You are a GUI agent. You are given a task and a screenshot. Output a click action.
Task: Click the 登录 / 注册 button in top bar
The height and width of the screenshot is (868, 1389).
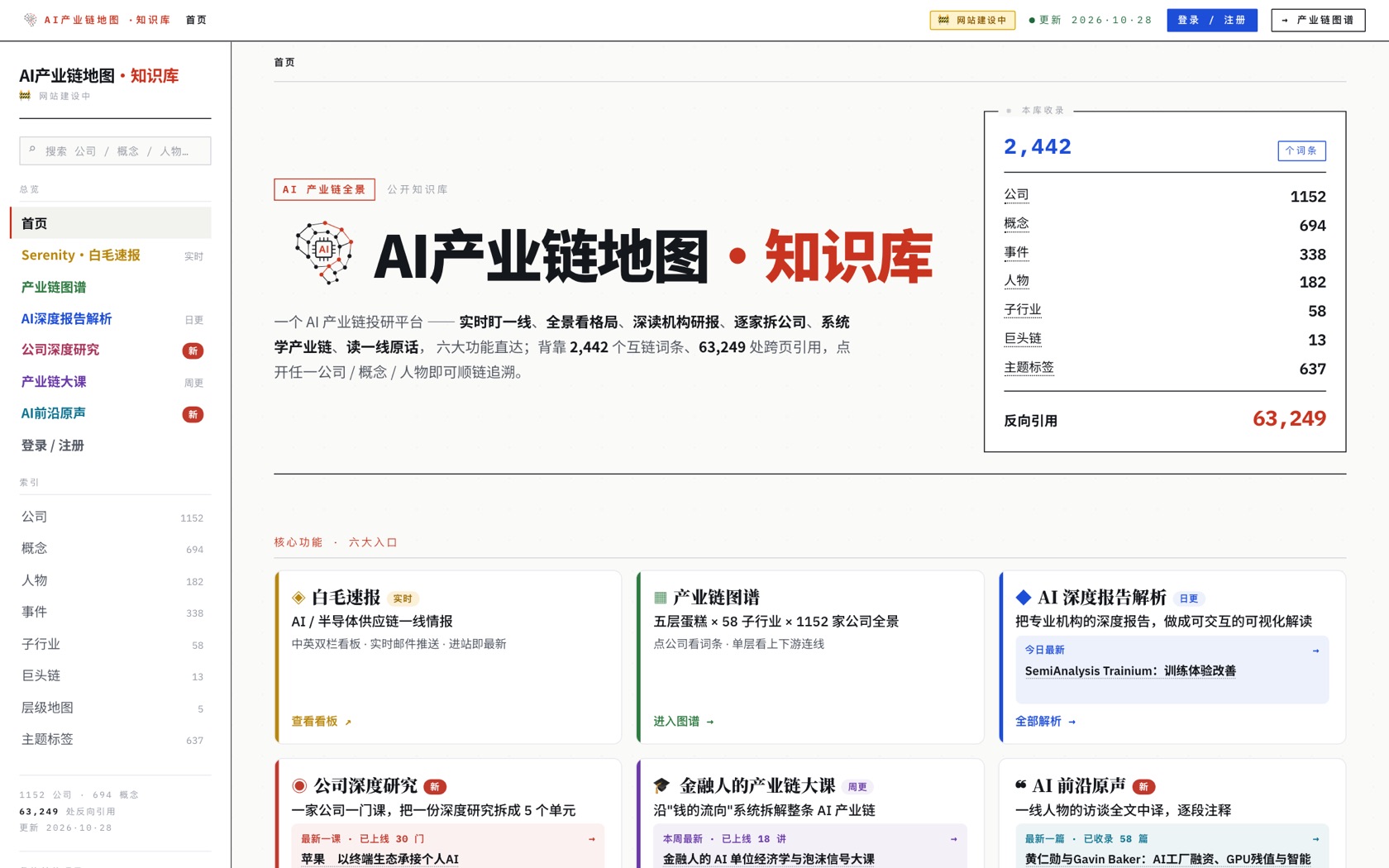(x=1212, y=20)
